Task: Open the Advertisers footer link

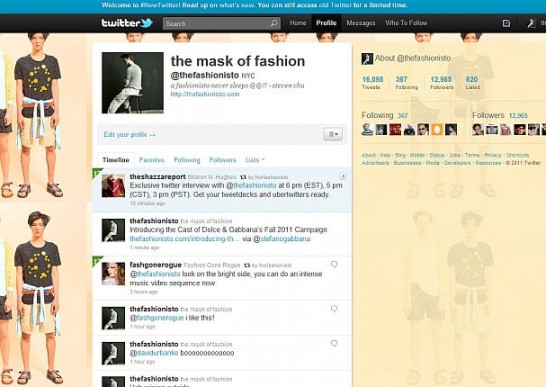Action: [x=375, y=163]
